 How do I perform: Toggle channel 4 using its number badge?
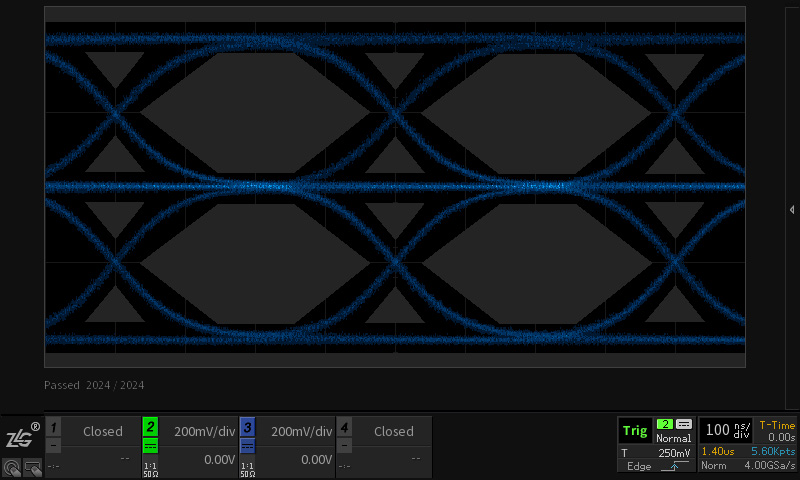344,426
